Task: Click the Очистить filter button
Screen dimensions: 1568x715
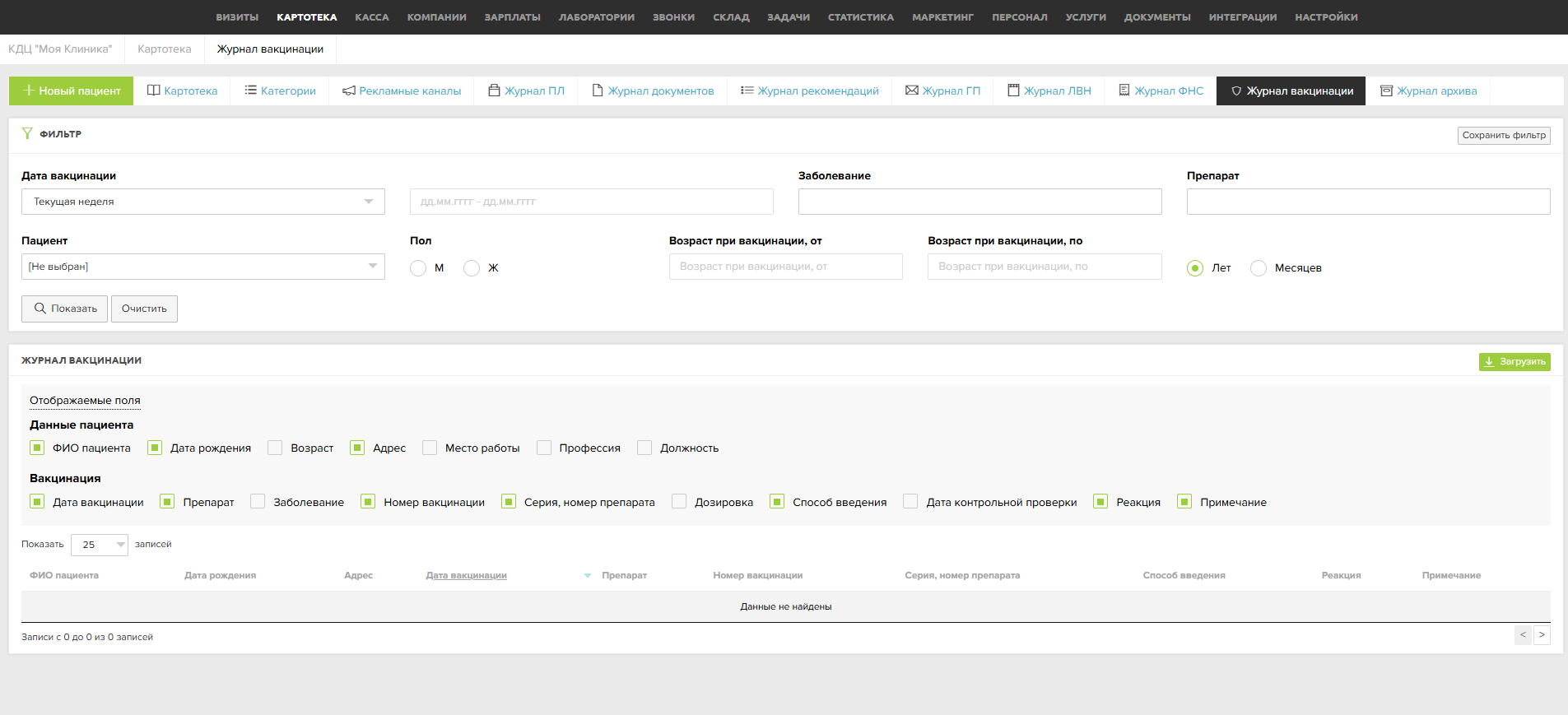Action: pos(144,309)
